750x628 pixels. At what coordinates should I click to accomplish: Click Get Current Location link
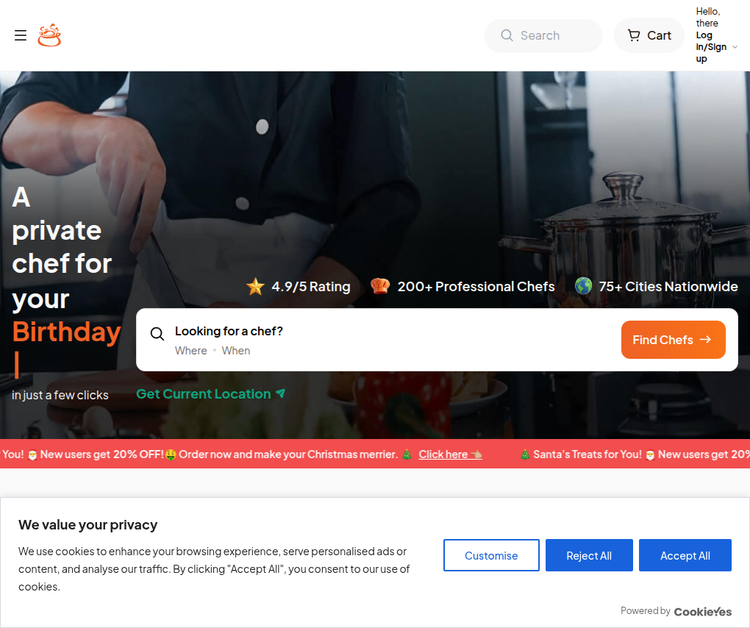pyautogui.click(x=210, y=394)
